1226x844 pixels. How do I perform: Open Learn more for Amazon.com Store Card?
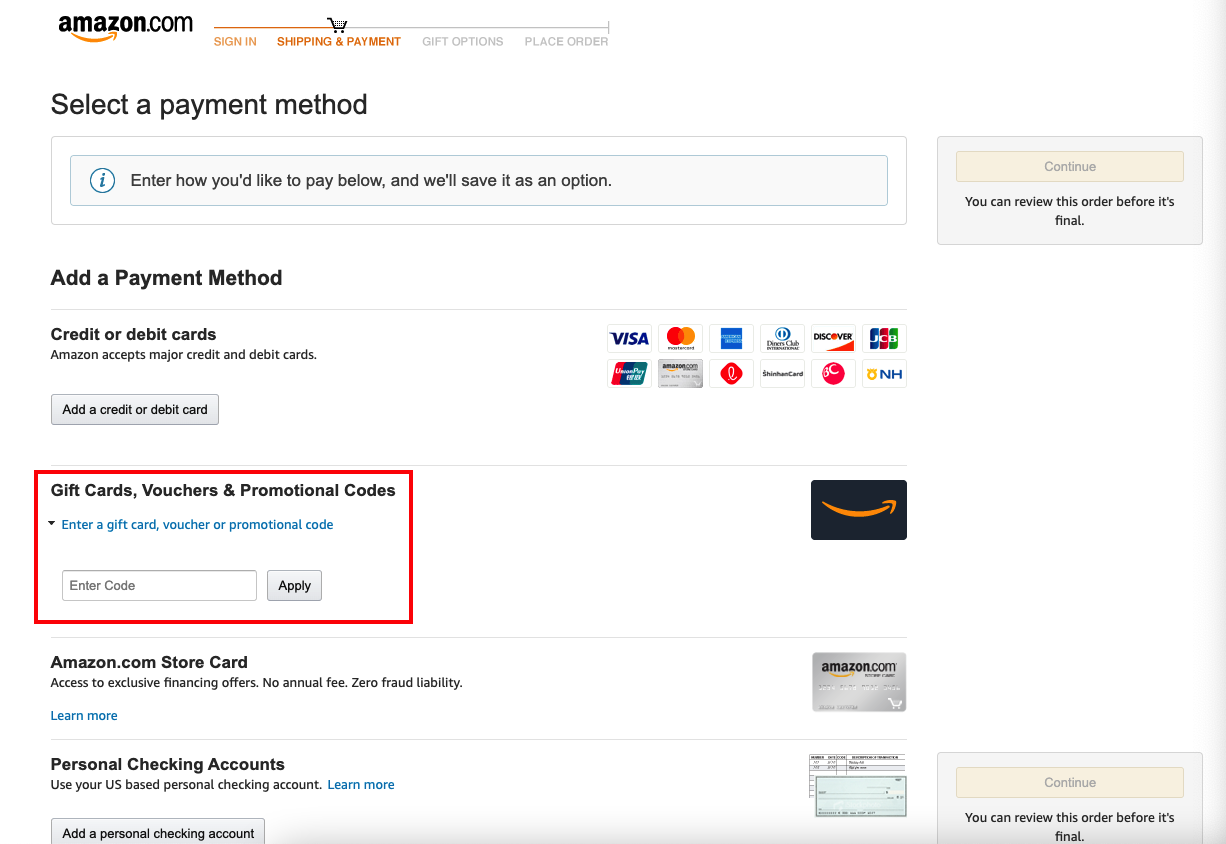[x=84, y=715]
